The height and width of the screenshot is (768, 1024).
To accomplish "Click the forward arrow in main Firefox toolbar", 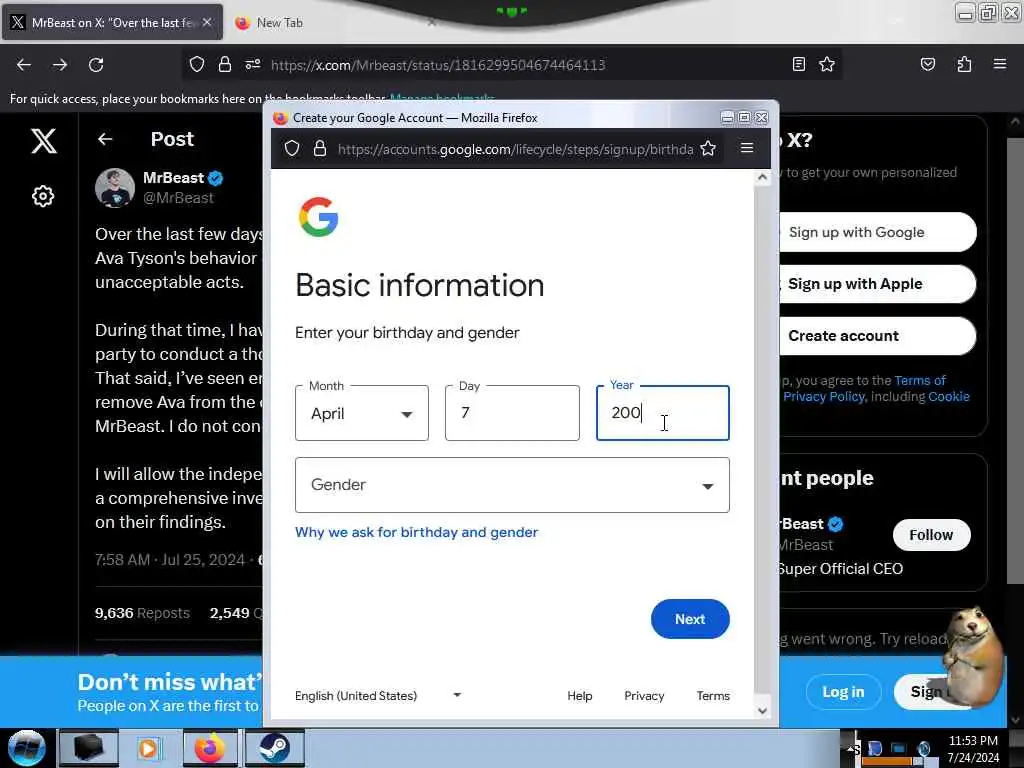I will 59,65.
